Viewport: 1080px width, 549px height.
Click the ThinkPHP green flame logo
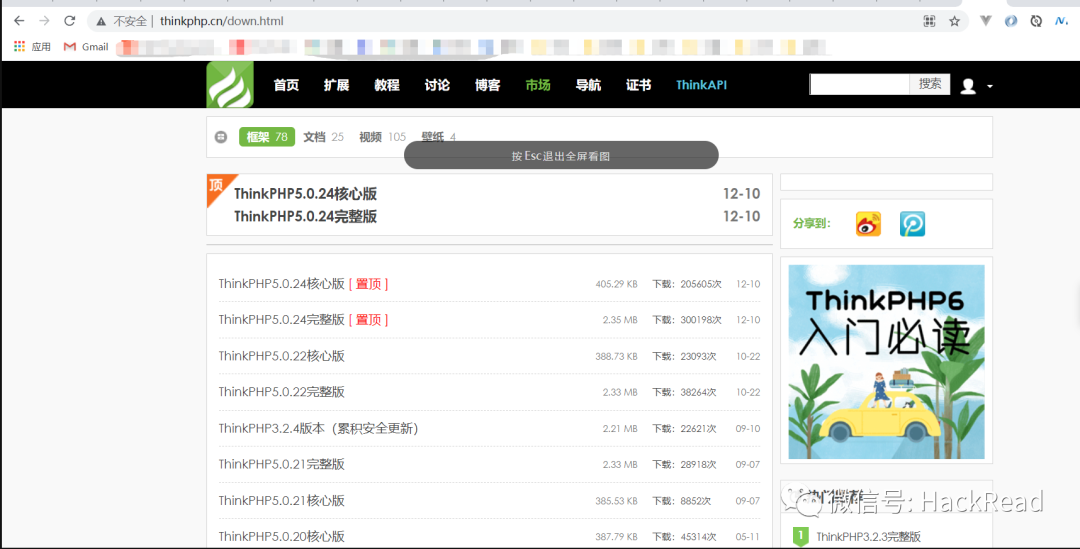pos(230,84)
